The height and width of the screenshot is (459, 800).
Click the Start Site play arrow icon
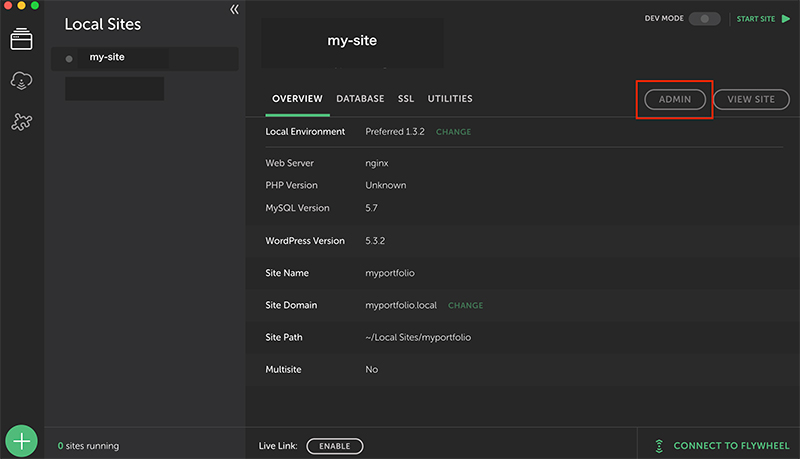786,19
